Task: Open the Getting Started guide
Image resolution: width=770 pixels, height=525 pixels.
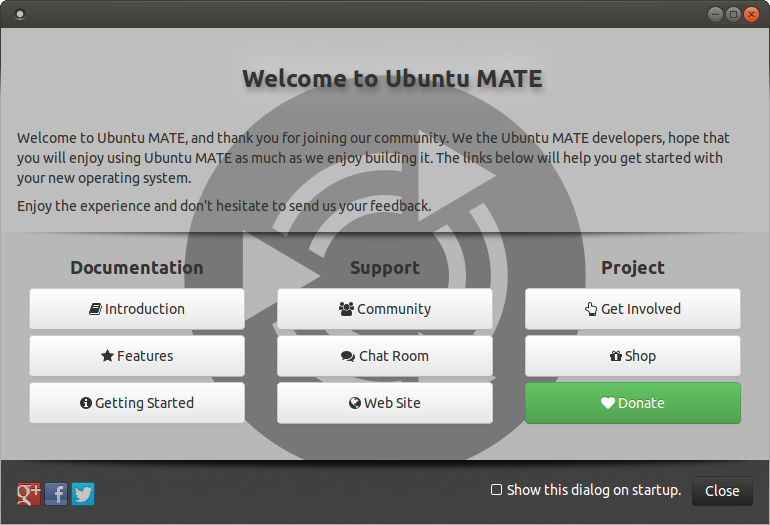Action: pyautogui.click(x=137, y=403)
